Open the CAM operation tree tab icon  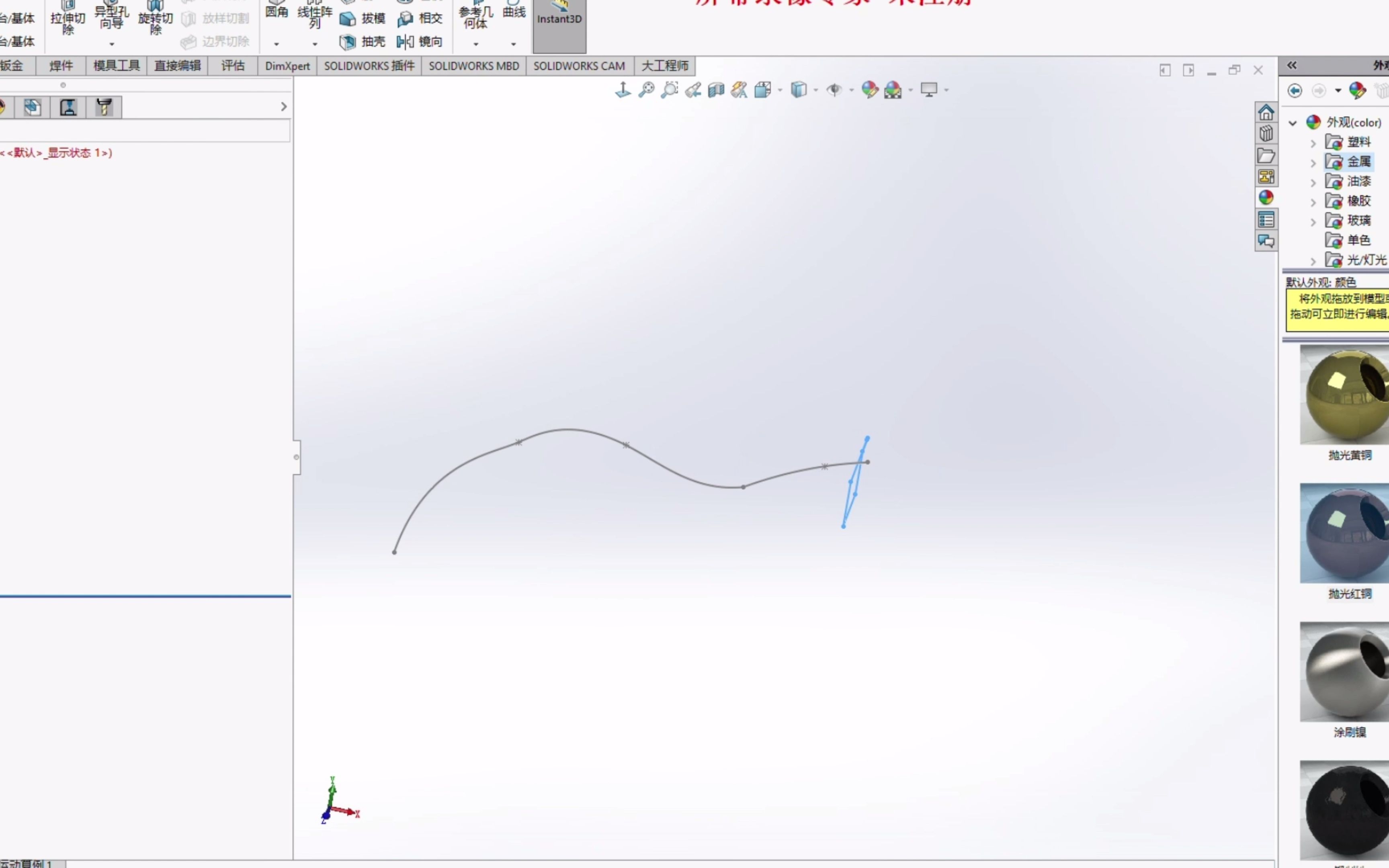coord(68,107)
